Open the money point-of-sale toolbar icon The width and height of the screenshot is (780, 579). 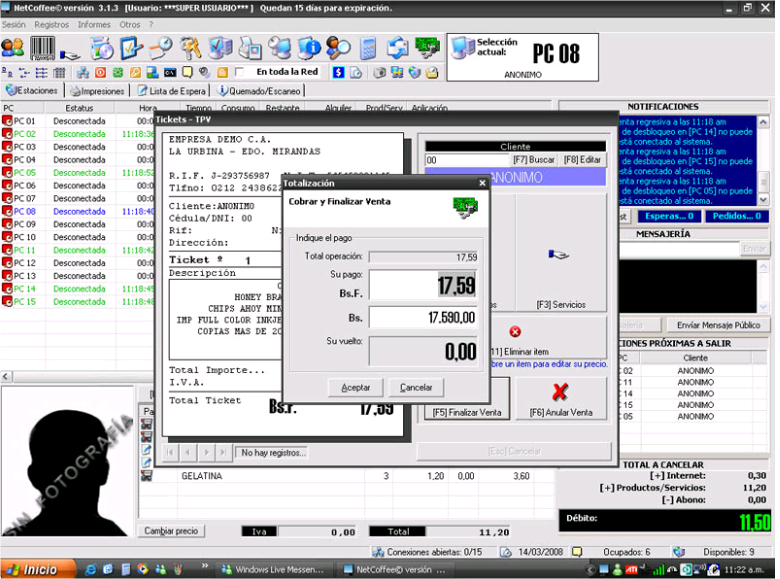[427, 48]
